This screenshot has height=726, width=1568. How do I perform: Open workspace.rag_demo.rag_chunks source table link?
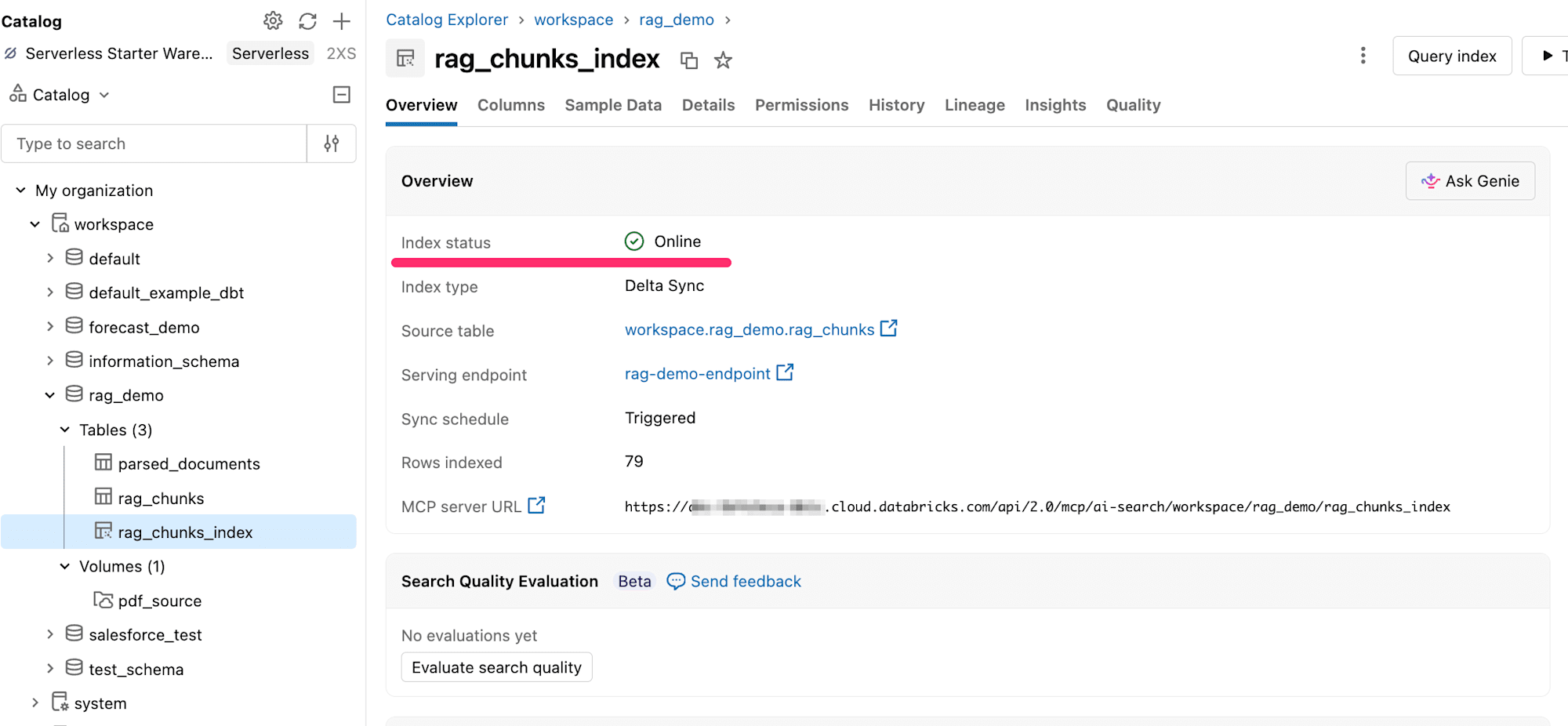(750, 330)
